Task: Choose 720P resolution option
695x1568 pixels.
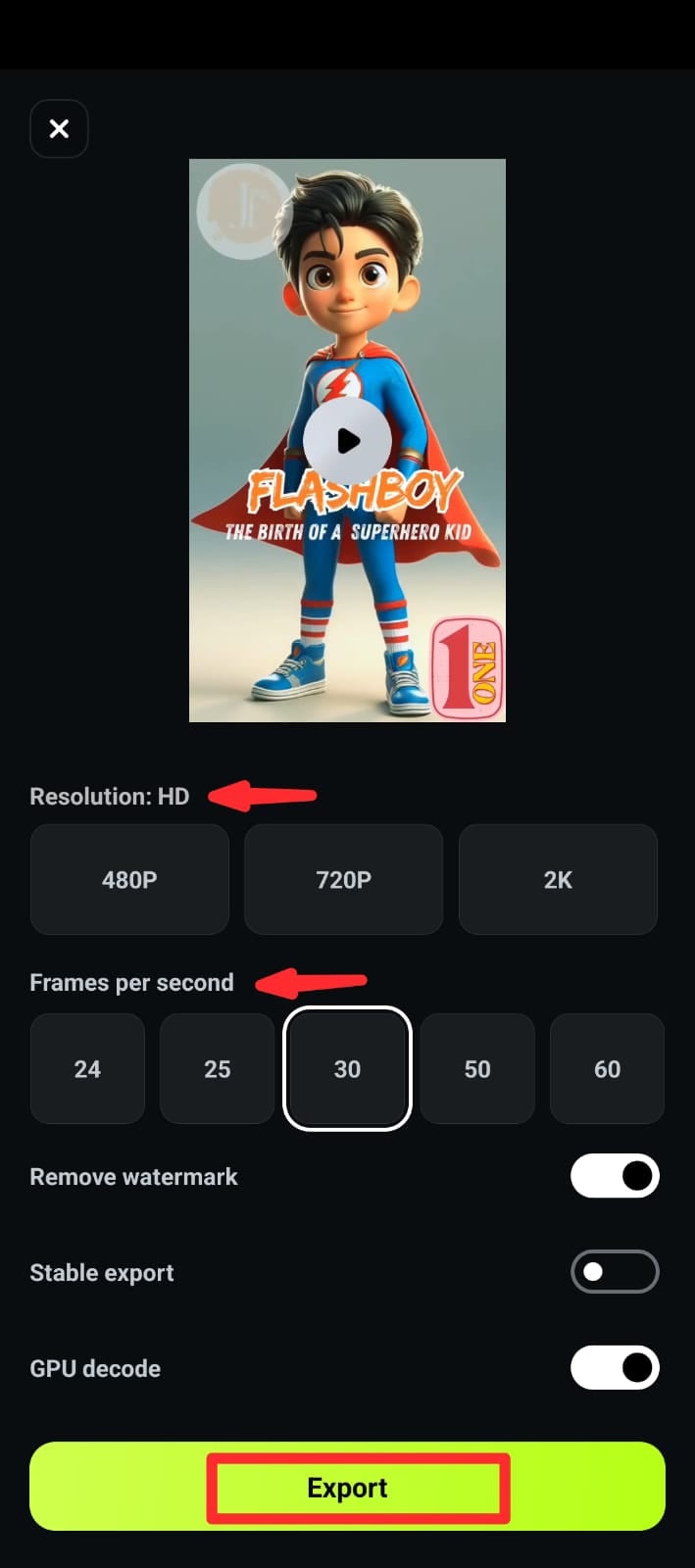Action: tap(343, 879)
